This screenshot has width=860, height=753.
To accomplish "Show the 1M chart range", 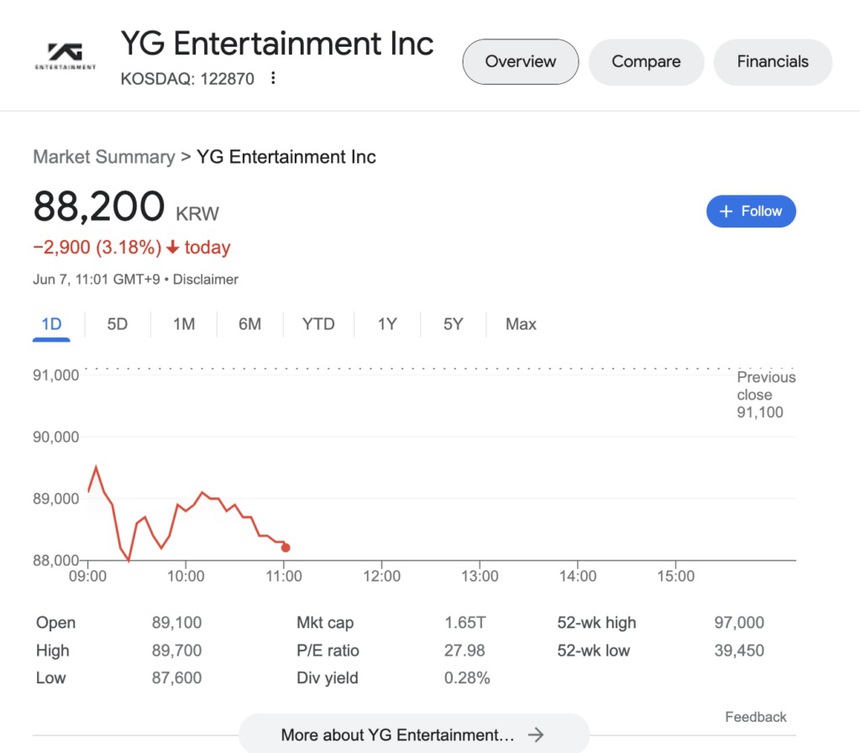I will 183,324.
